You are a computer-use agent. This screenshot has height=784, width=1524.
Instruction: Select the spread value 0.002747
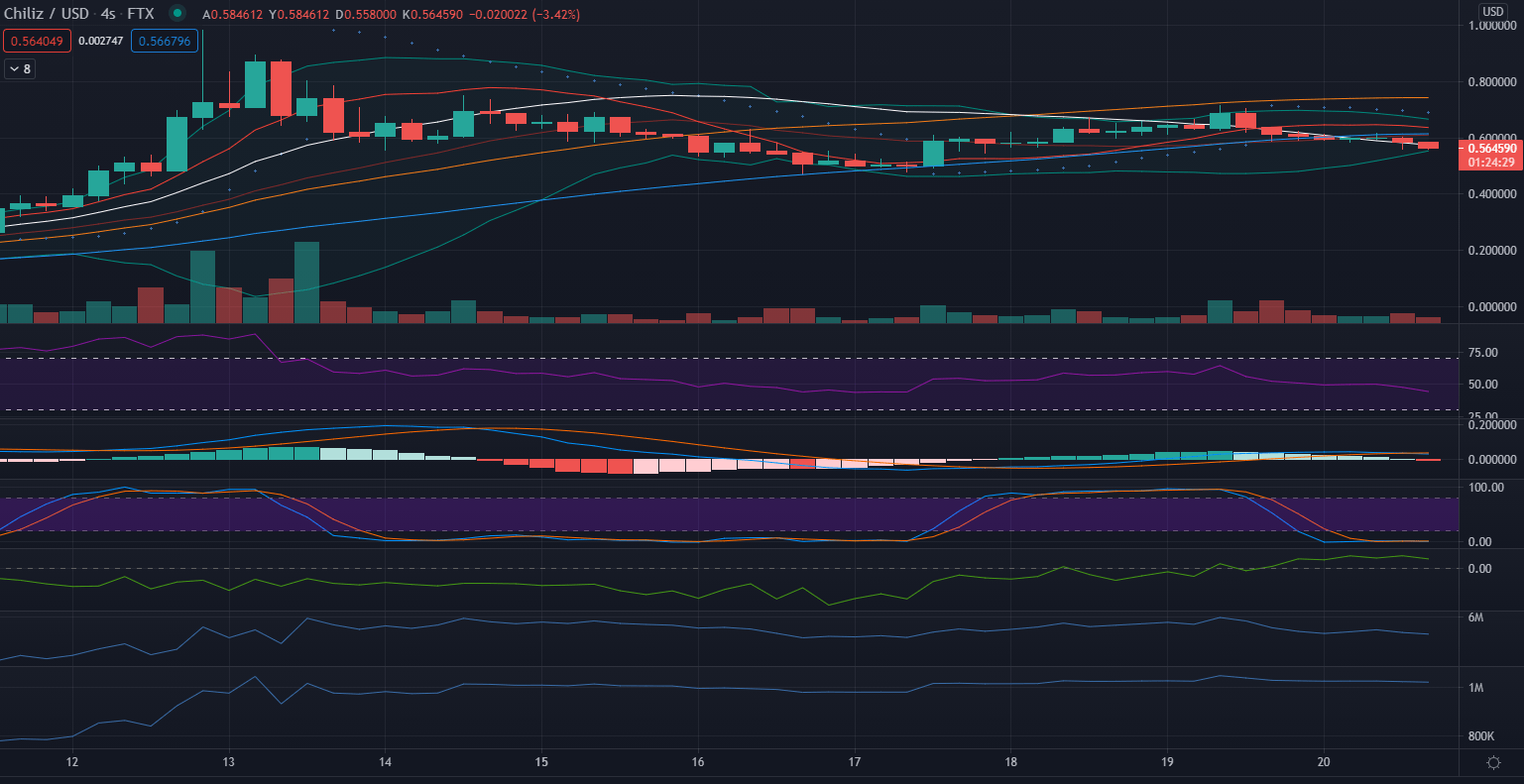click(100, 42)
